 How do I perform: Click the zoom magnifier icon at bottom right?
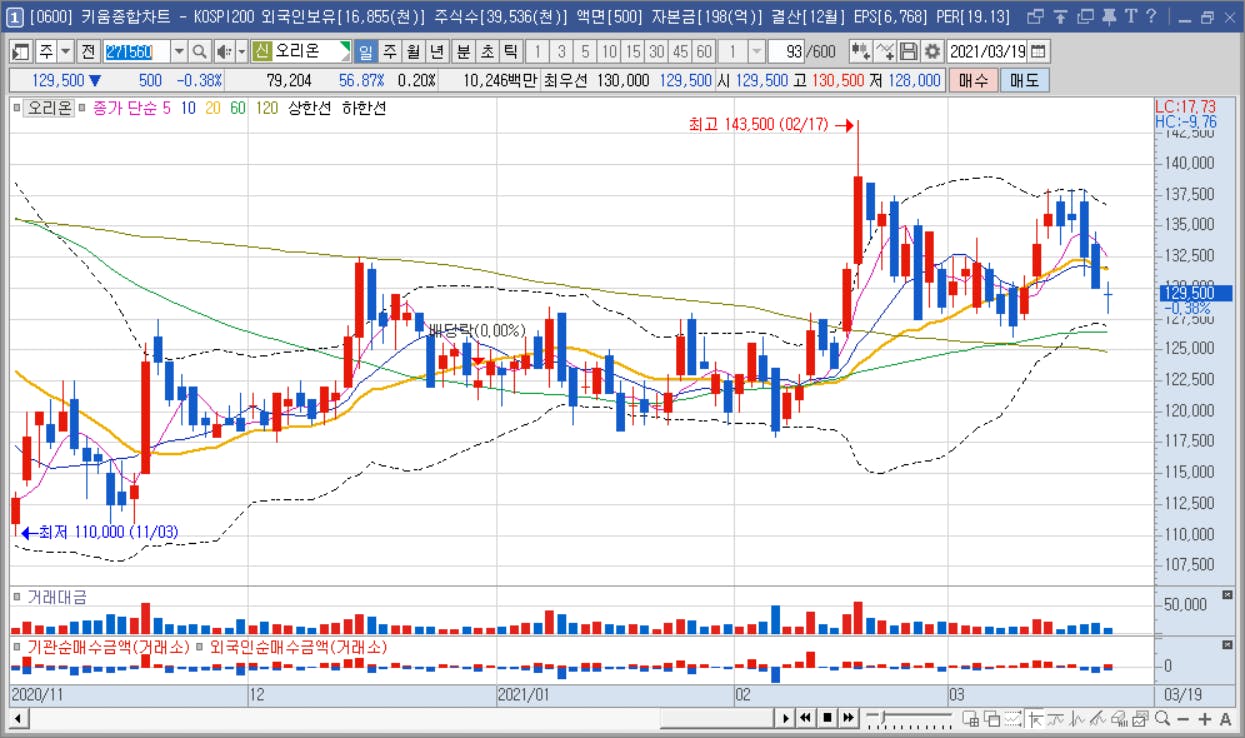tap(1162, 718)
